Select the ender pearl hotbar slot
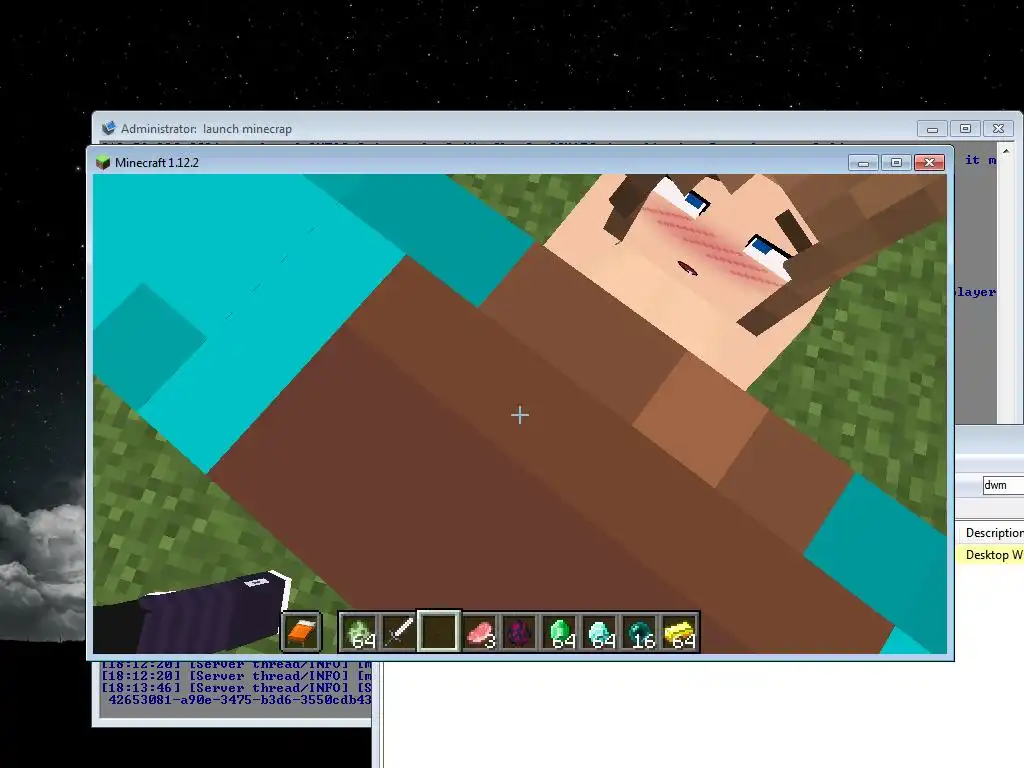Image resolution: width=1024 pixels, height=768 pixels. [x=640, y=631]
